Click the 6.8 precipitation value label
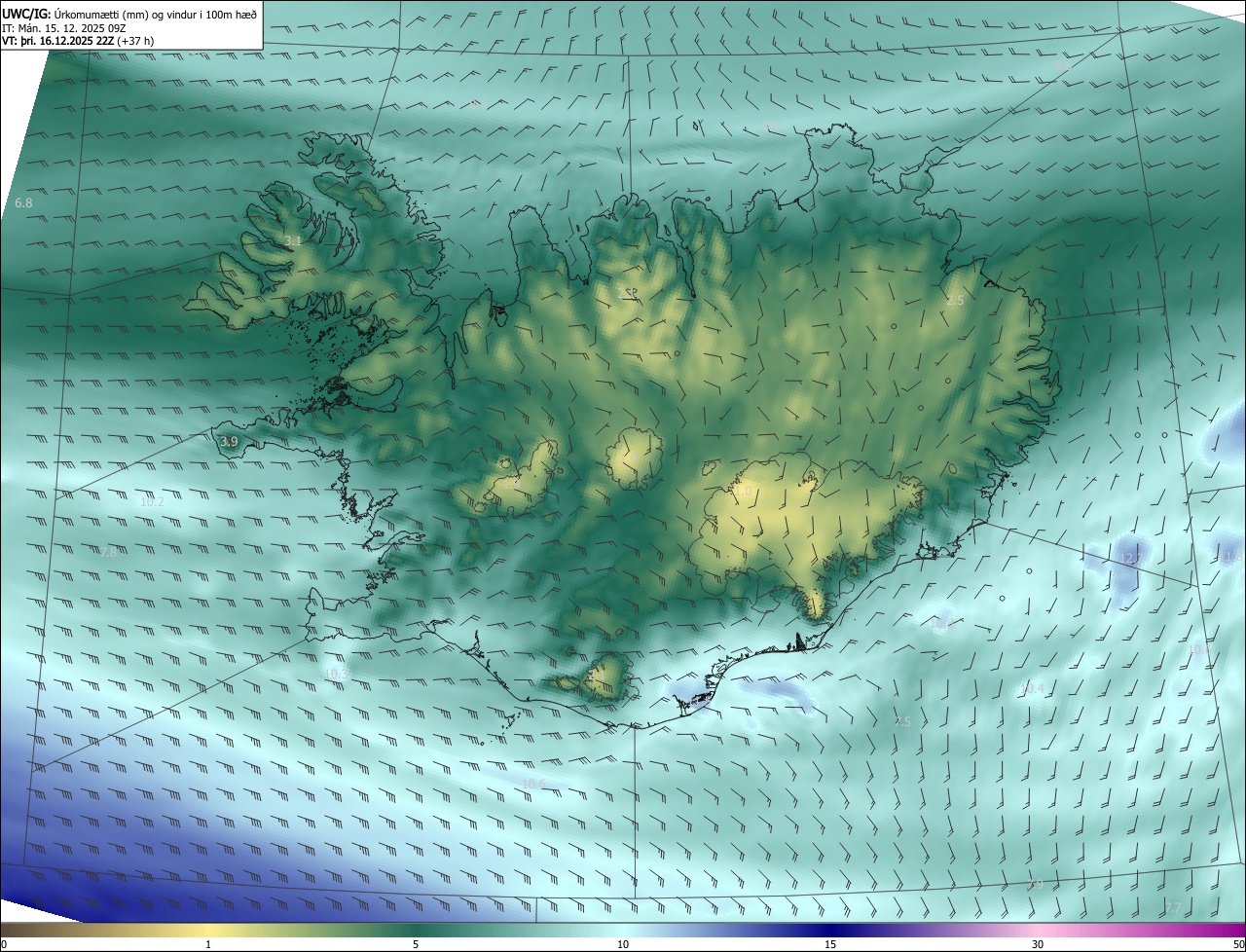The height and width of the screenshot is (952, 1246). coord(23,203)
